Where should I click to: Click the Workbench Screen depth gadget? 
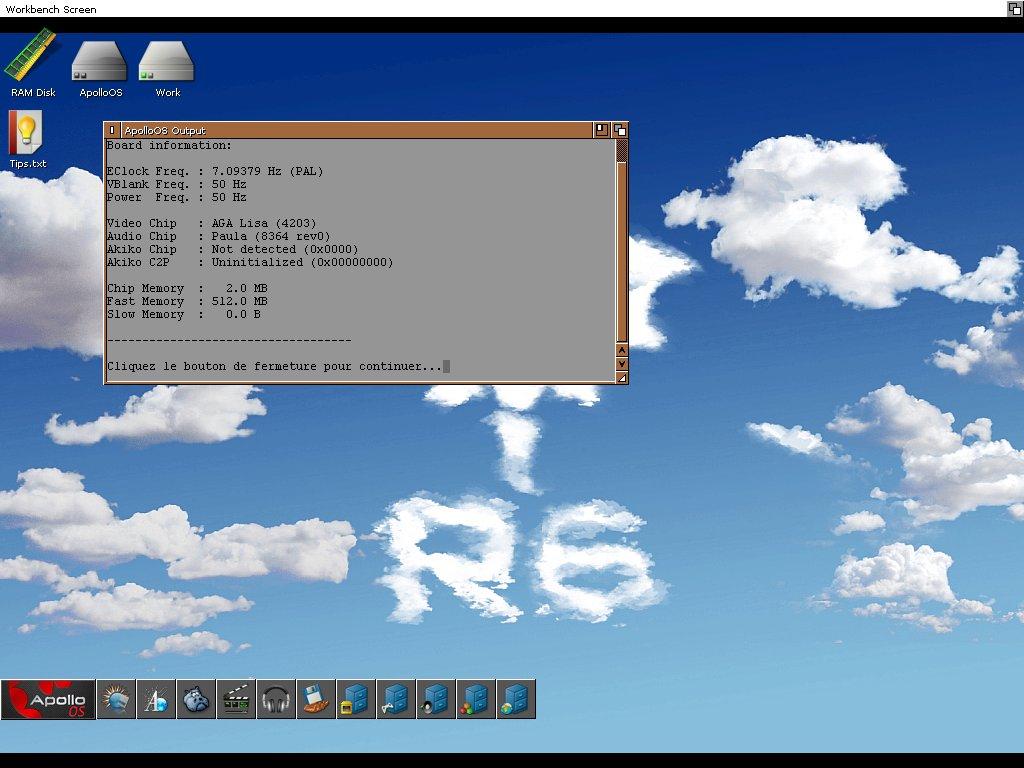[1015, 8]
